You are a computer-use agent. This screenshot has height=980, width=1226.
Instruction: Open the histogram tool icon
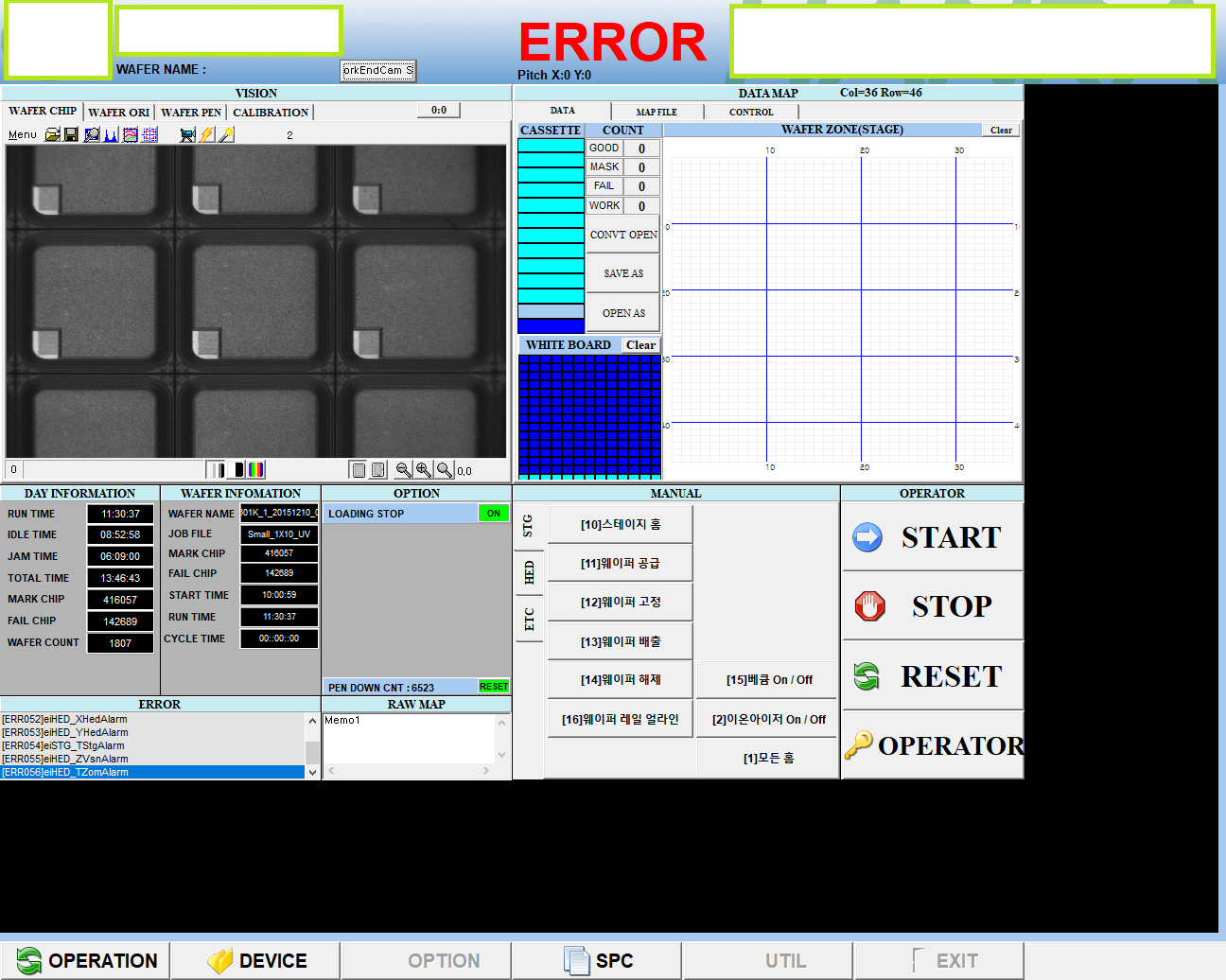pyautogui.click(x=111, y=135)
